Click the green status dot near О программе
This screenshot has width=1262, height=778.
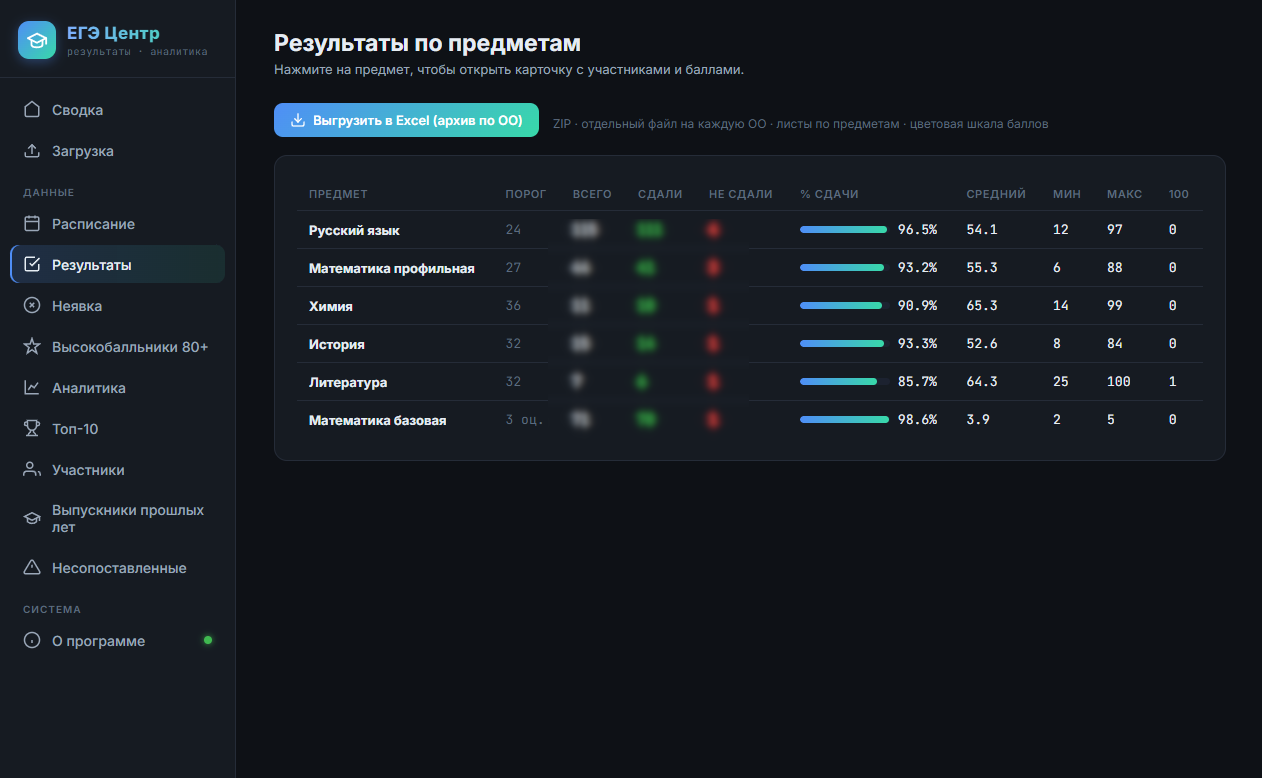pos(208,640)
